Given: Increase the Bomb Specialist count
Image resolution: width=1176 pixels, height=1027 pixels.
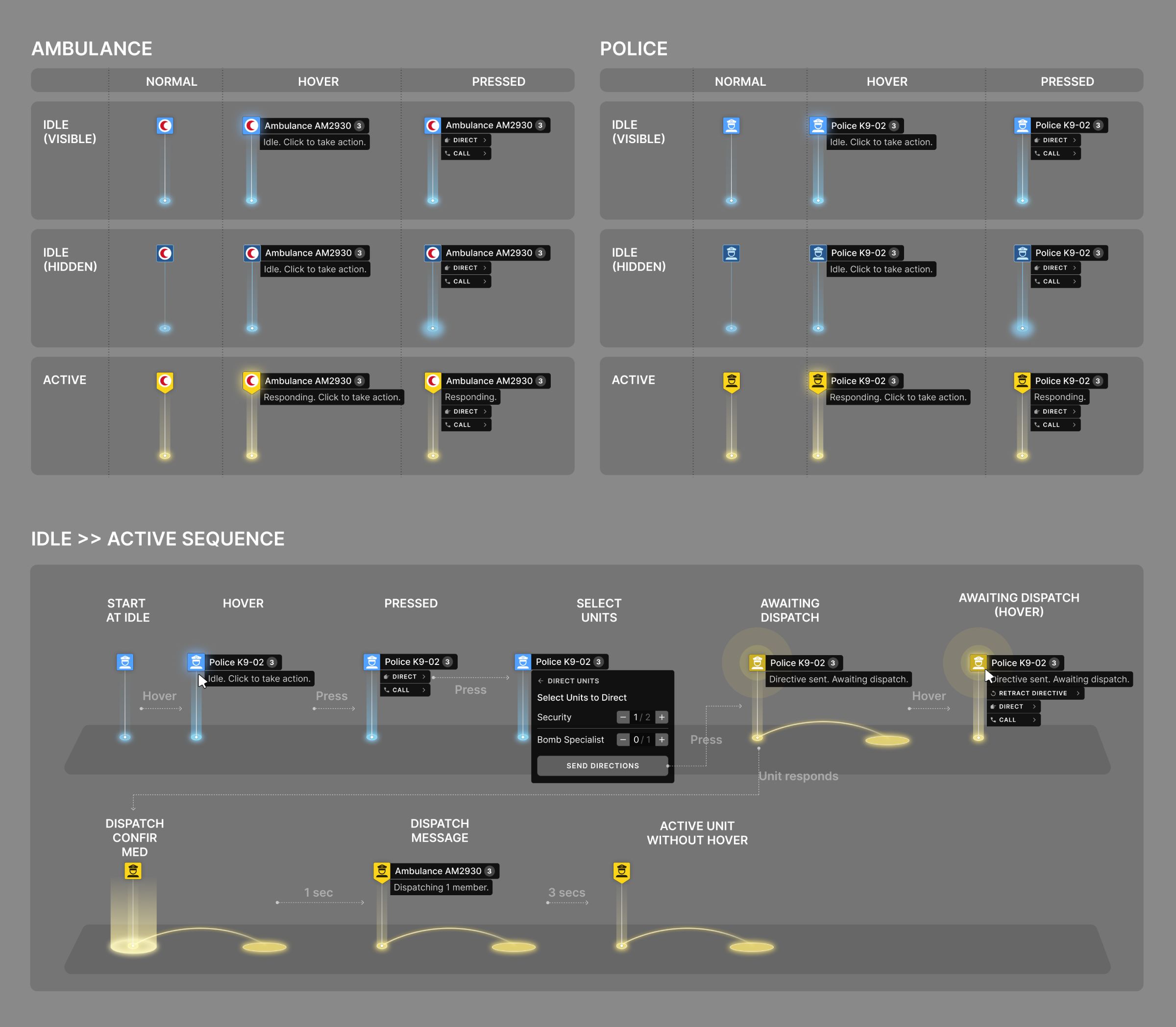Looking at the screenshot, I should 662,739.
